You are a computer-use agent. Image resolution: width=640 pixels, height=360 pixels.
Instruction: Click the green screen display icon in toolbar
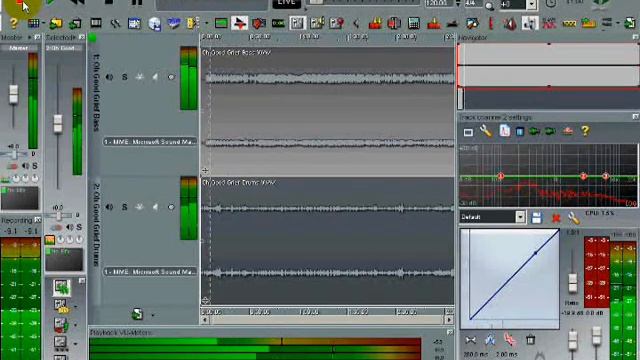click(221, 23)
